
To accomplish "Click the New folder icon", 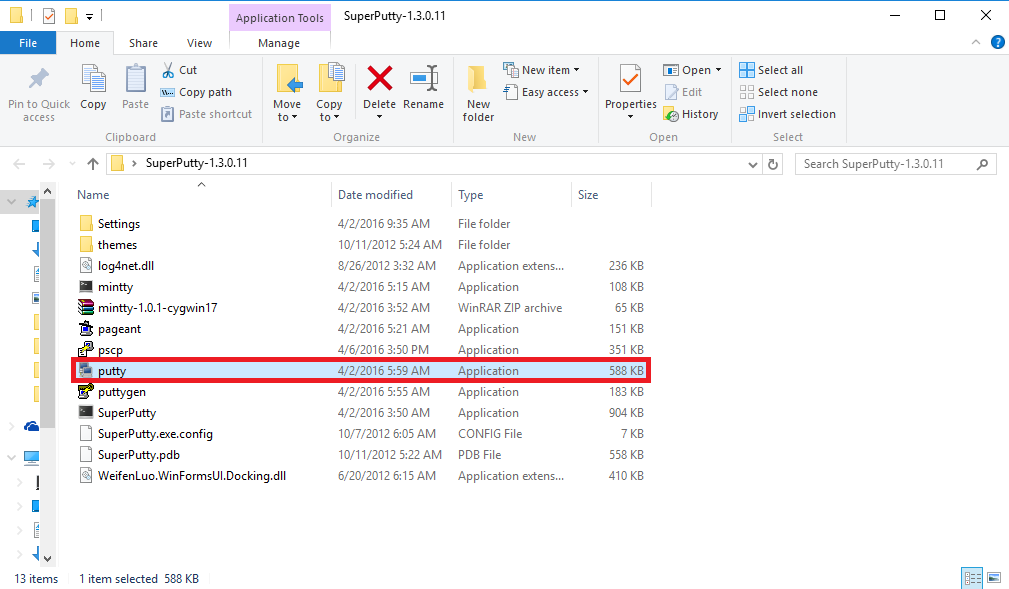I will [x=478, y=79].
